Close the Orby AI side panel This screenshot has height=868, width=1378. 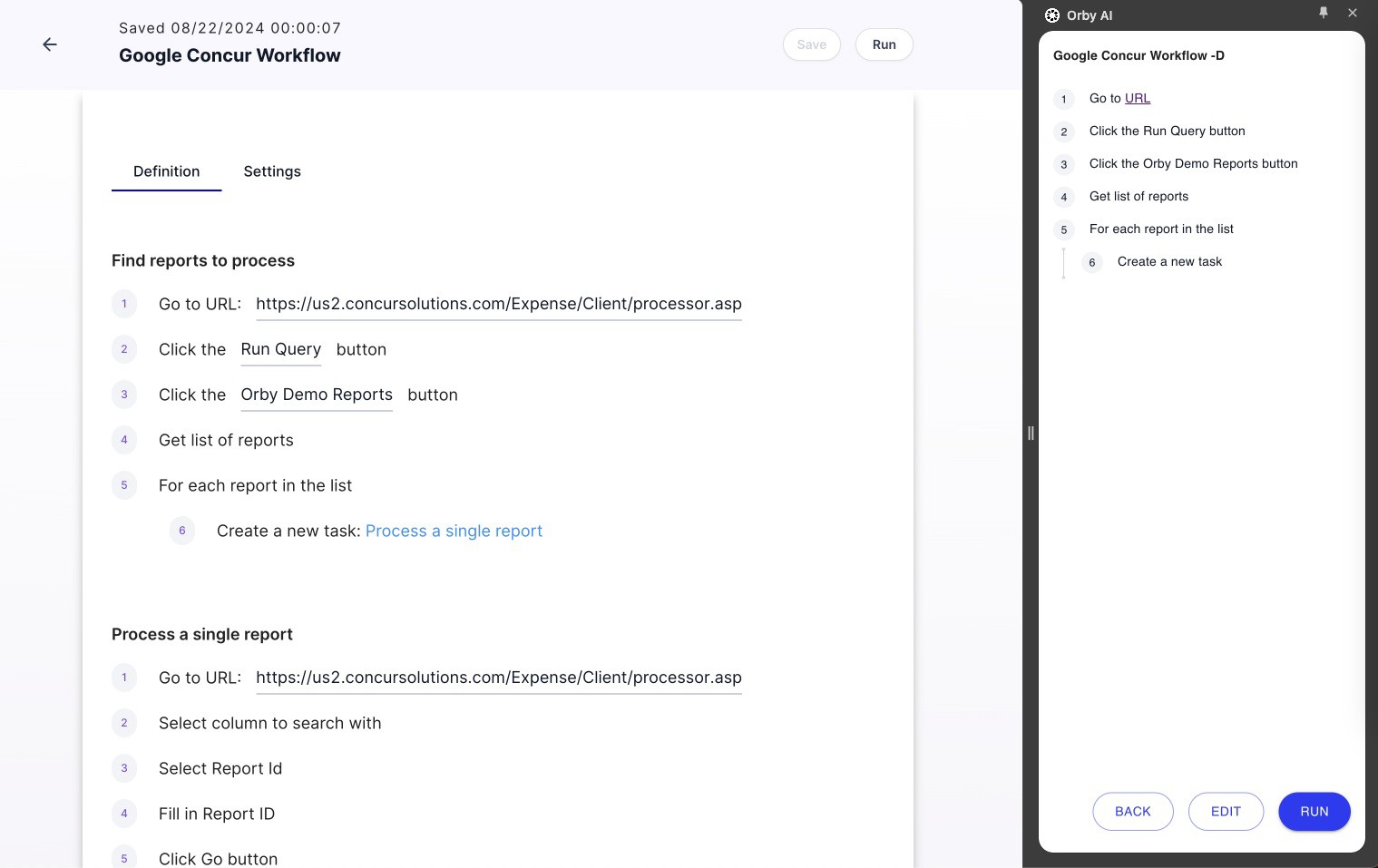[x=1353, y=13]
